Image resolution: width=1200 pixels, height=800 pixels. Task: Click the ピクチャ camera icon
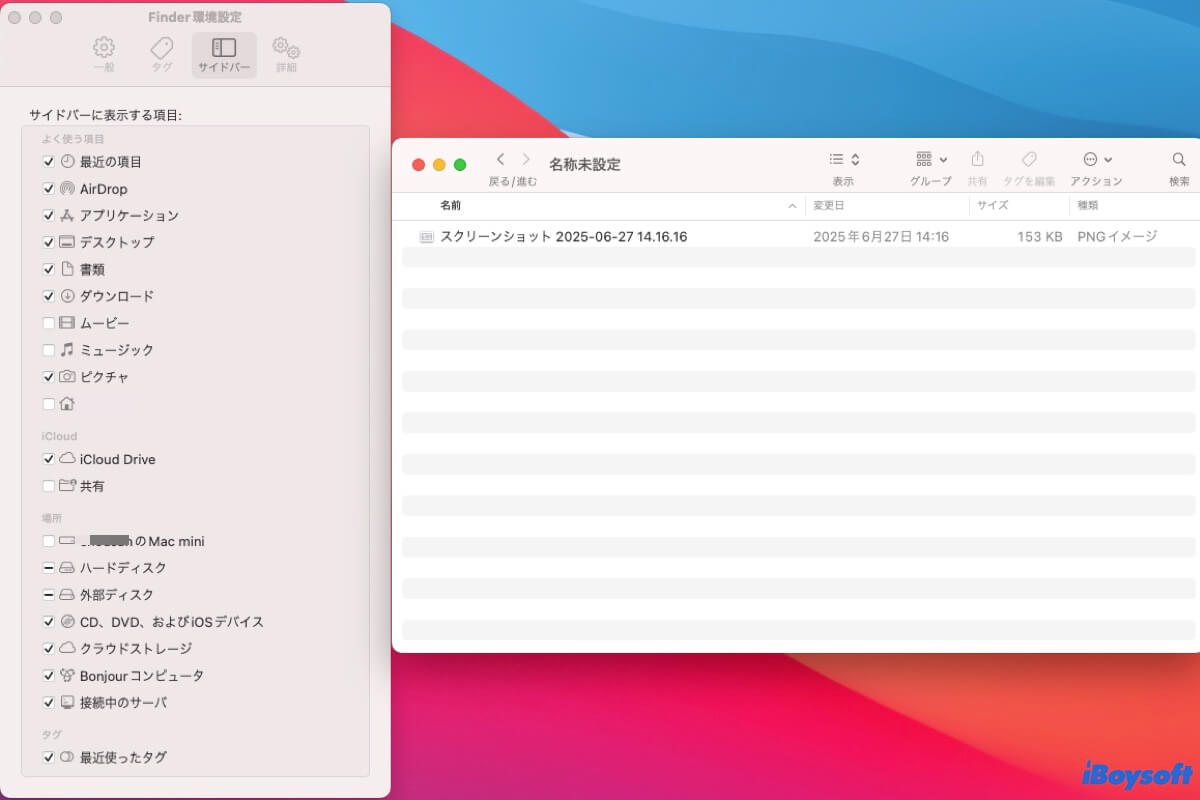[x=67, y=377]
